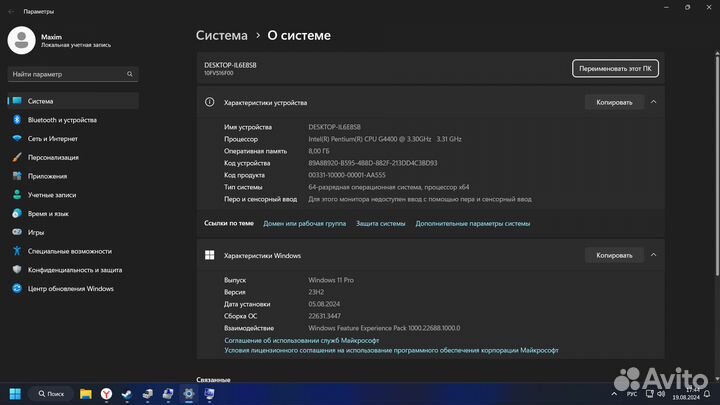Click the Сеть и Интернет Wi-Fi icon
Image resolution: width=720 pixels, height=405 pixels.
coord(17,138)
